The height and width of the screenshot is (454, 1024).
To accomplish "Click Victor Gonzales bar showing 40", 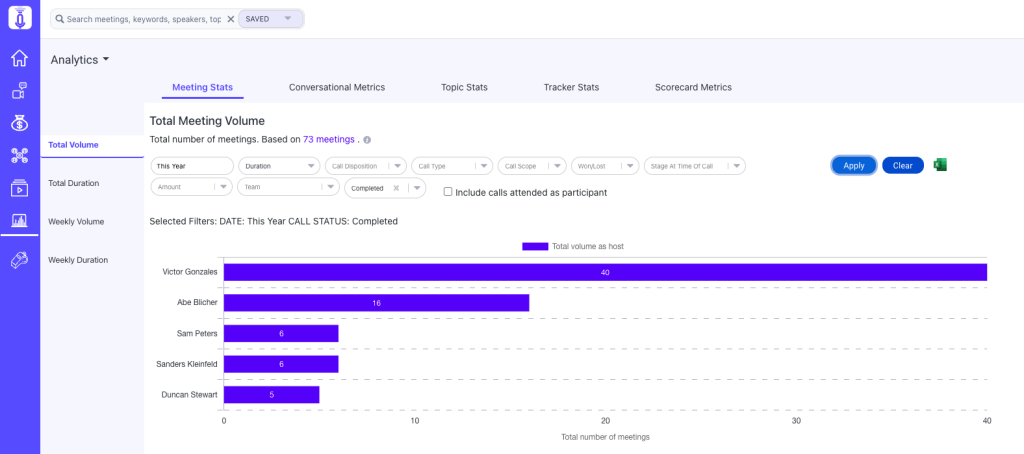I will click(x=605, y=272).
